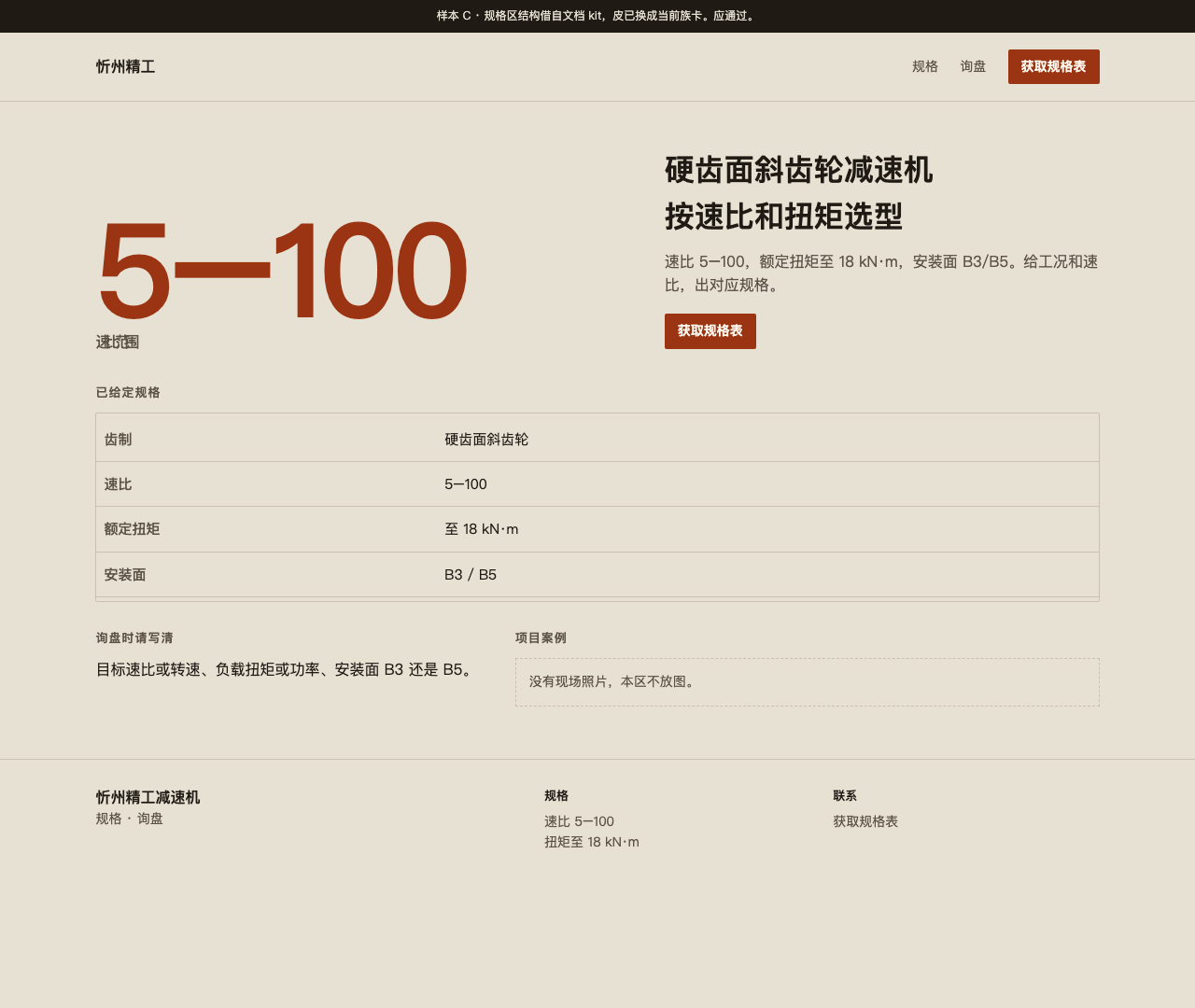Click 获取规格表 button under hero description
The height and width of the screenshot is (1008, 1195).
710,331
